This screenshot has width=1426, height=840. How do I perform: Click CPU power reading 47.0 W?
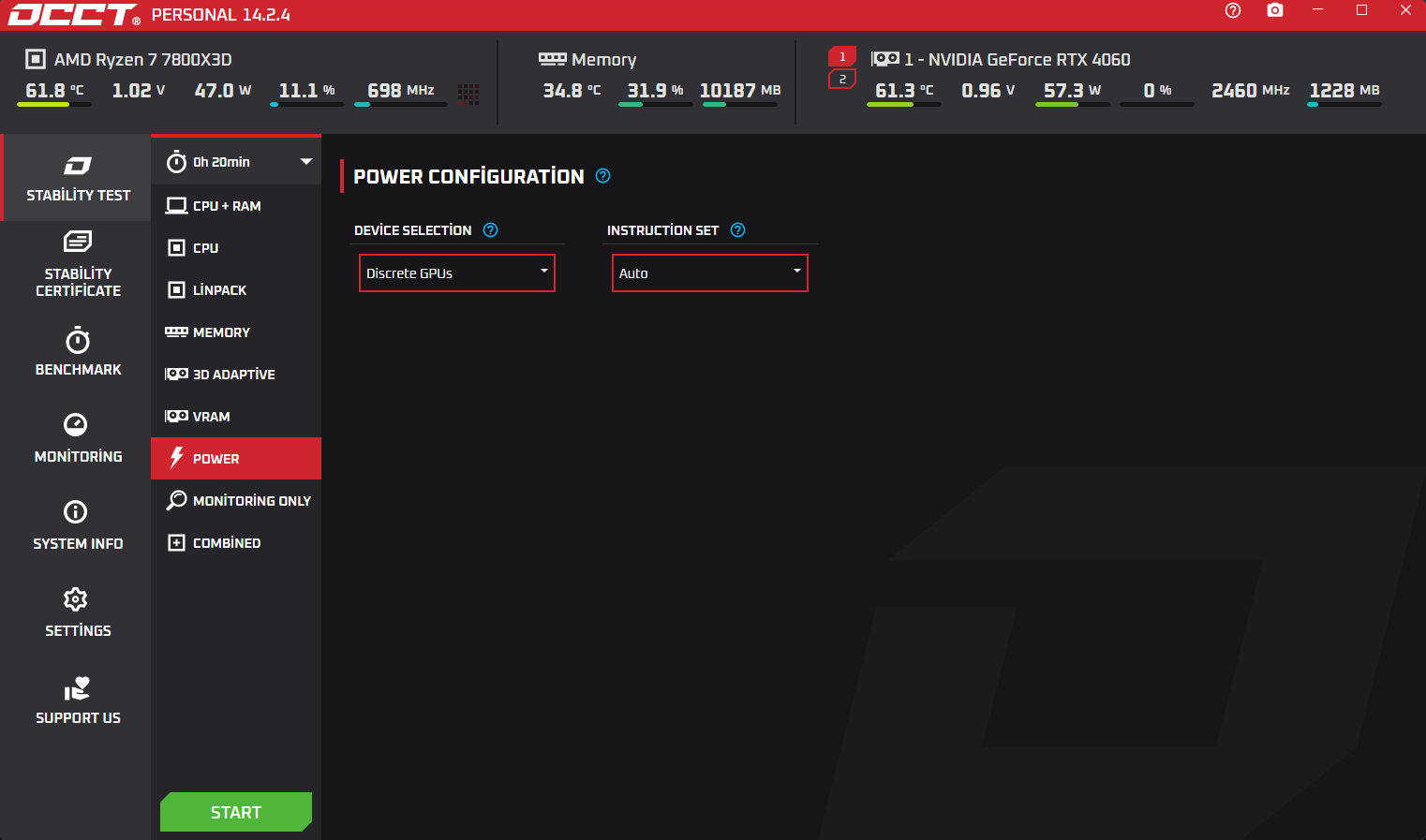[x=223, y=91]
